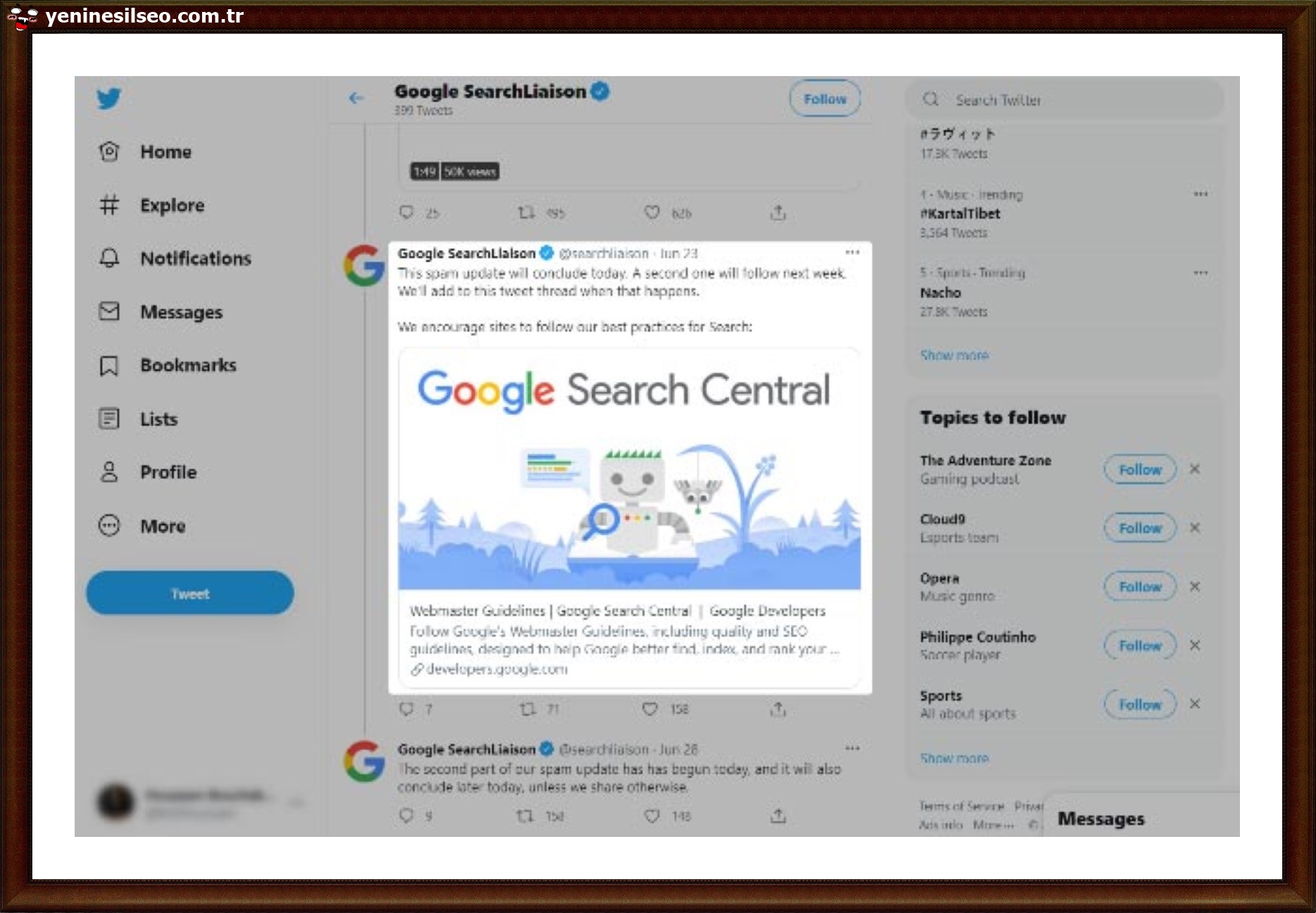
Task: Retweet the video tweet with 495 retweets
Action: (x=527, y=212)
